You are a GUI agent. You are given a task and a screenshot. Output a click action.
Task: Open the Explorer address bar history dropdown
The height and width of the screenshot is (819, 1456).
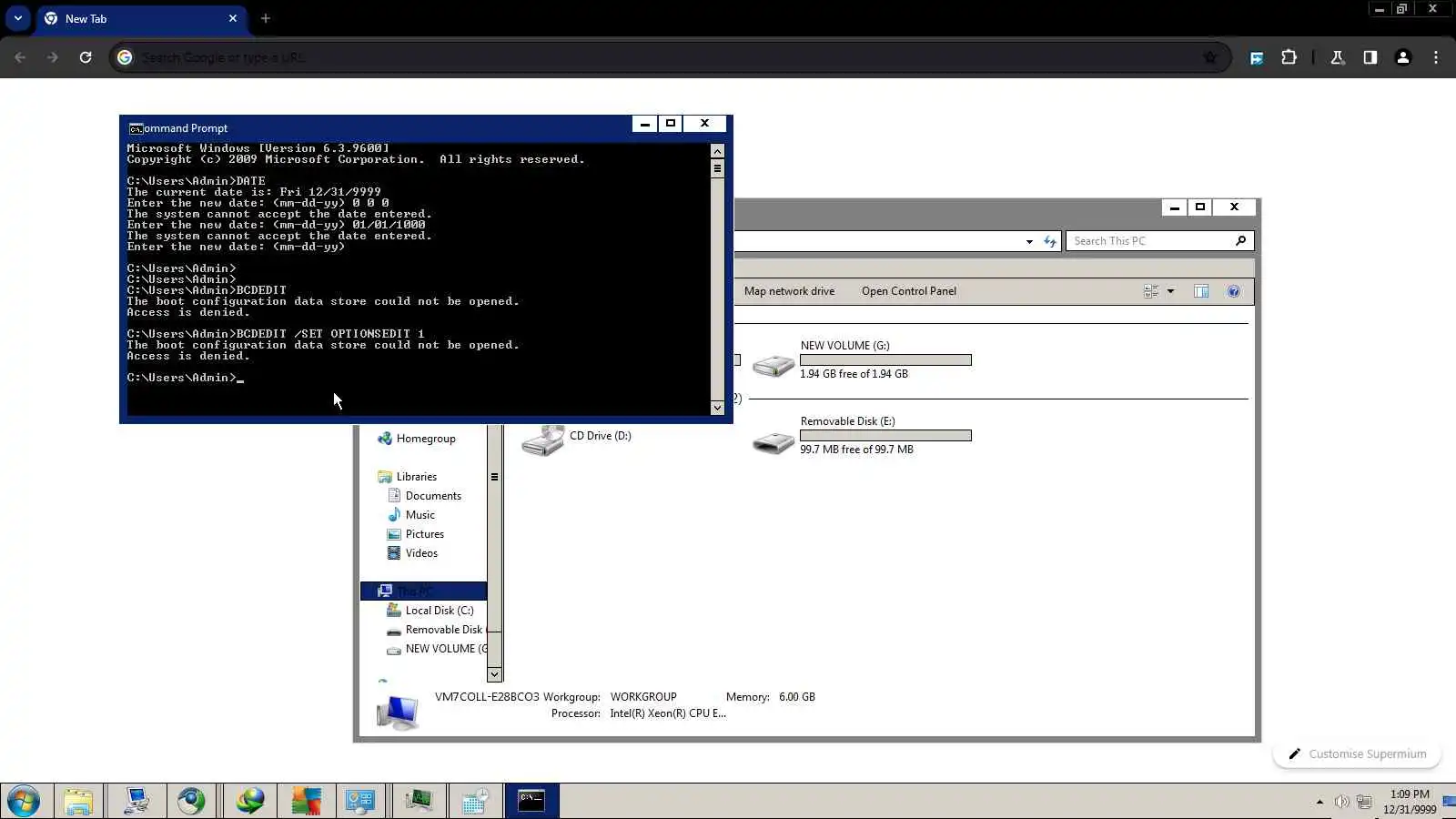tap(1029, 241)
